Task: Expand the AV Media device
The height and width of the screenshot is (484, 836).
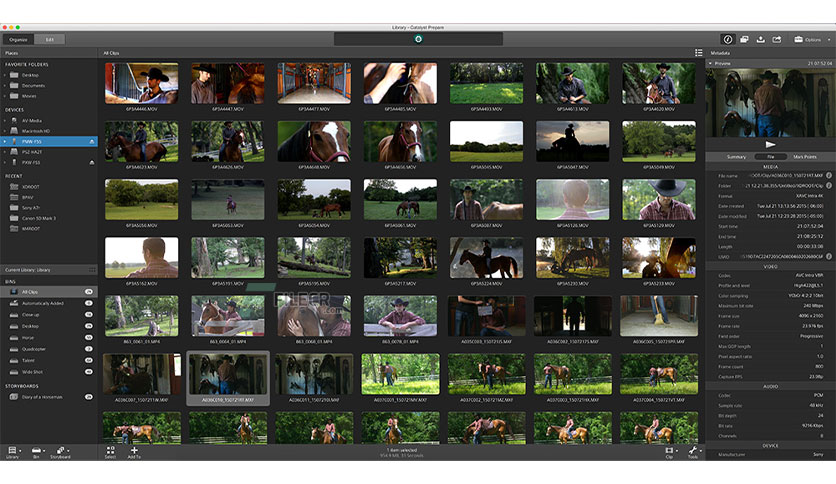Action: (x=5, y=120)
